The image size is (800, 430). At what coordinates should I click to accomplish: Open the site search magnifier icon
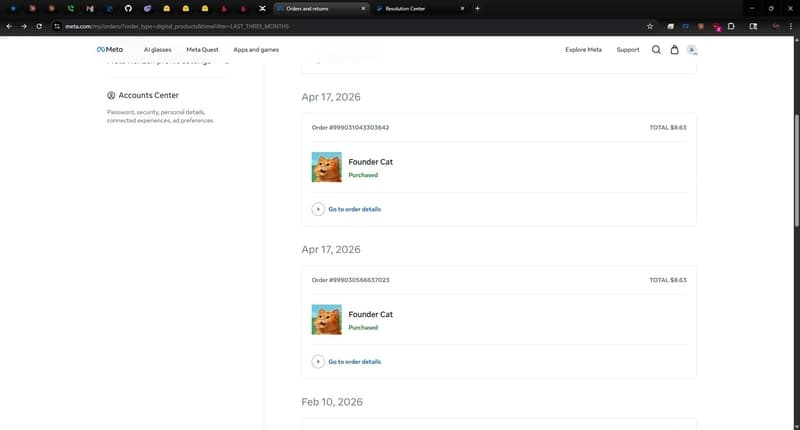[656, 49]
